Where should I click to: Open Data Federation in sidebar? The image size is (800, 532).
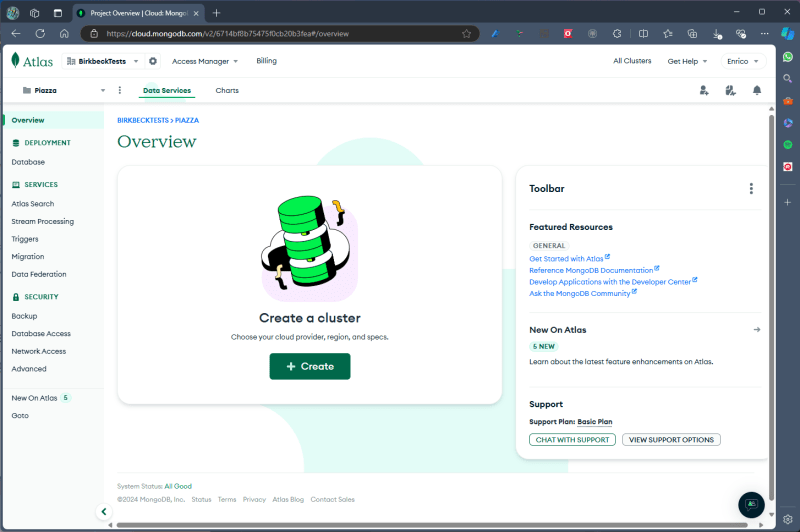(39, 274)
